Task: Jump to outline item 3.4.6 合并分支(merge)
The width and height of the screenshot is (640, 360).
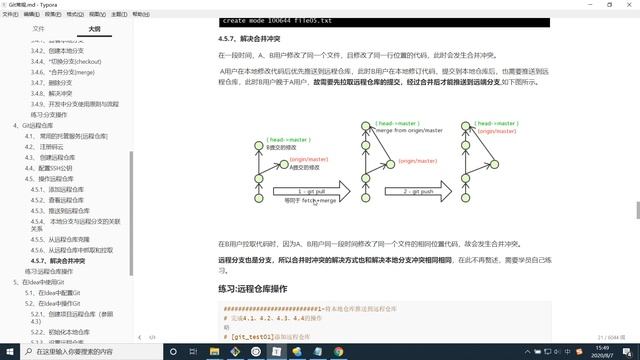Action: pyautogui.click(x=62, y=72)
